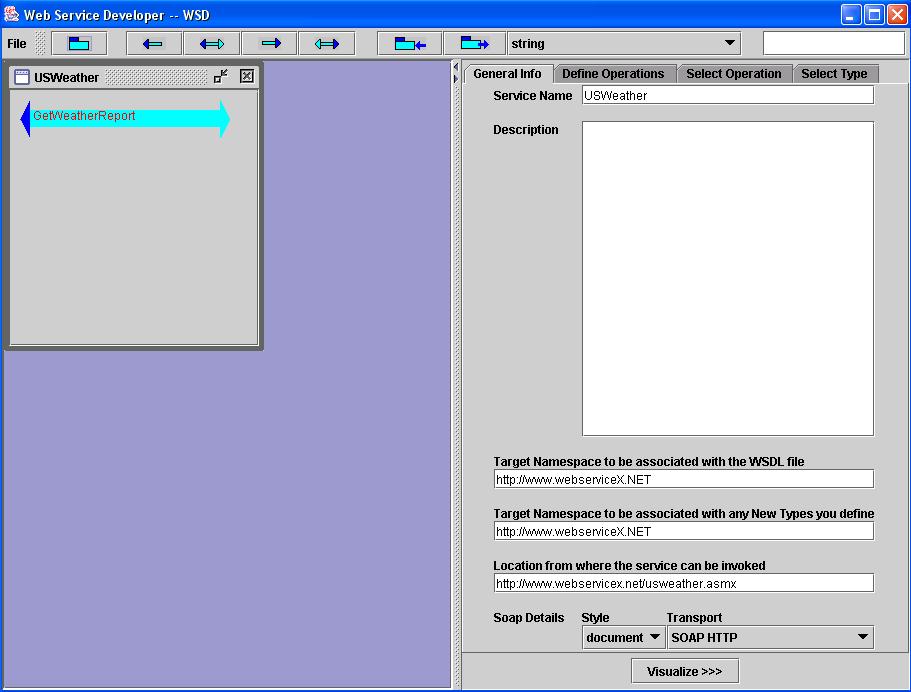This screenshot has width=911, height=692.
Task: Click the USWeather frame title text
Action: [x=66, y=77]
